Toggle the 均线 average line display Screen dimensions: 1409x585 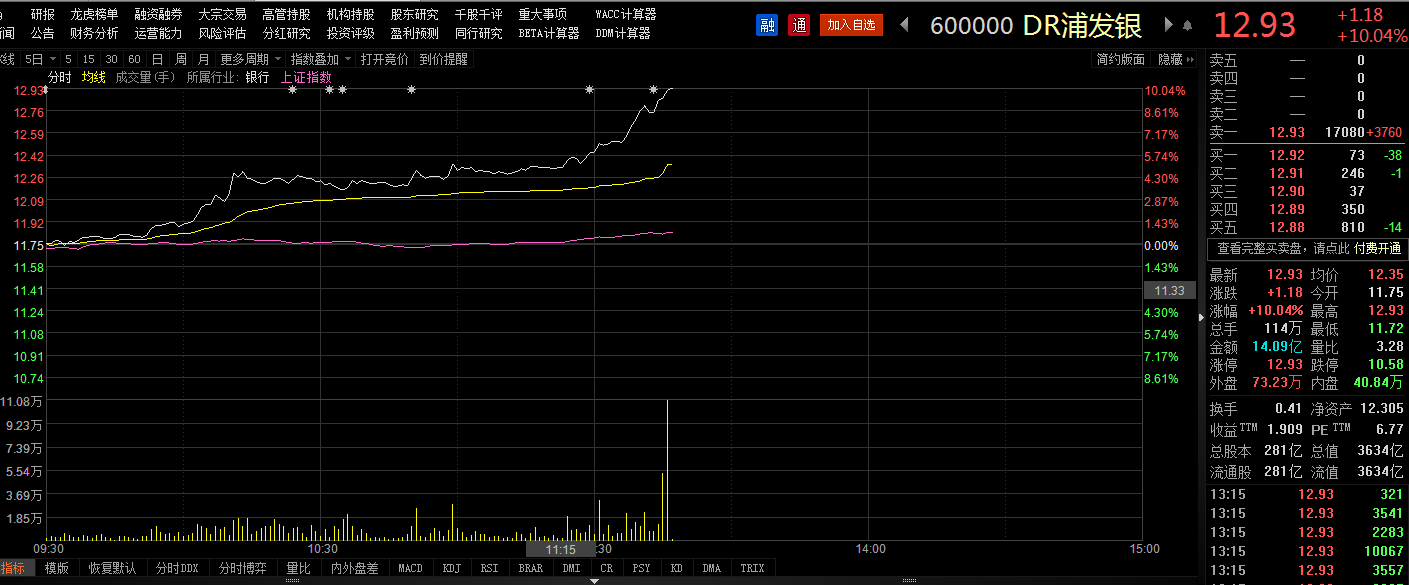[93, 77]
